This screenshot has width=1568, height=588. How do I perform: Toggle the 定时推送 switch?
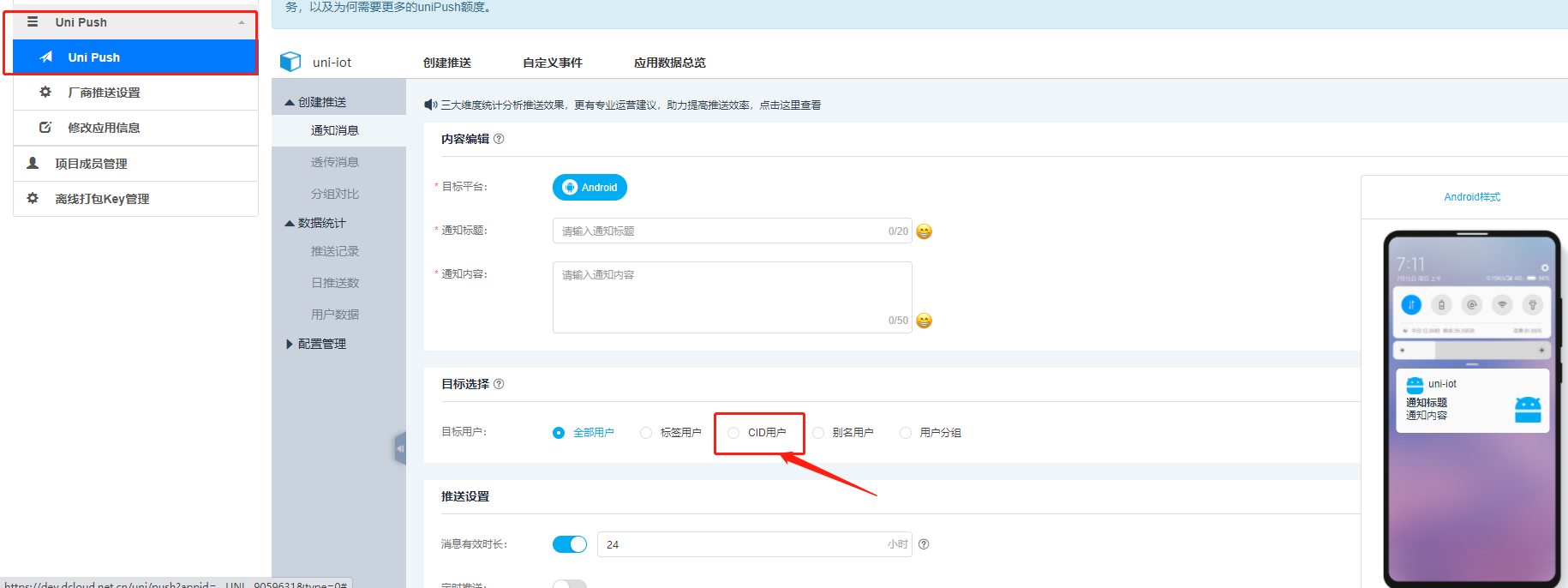tap(570, 584)
